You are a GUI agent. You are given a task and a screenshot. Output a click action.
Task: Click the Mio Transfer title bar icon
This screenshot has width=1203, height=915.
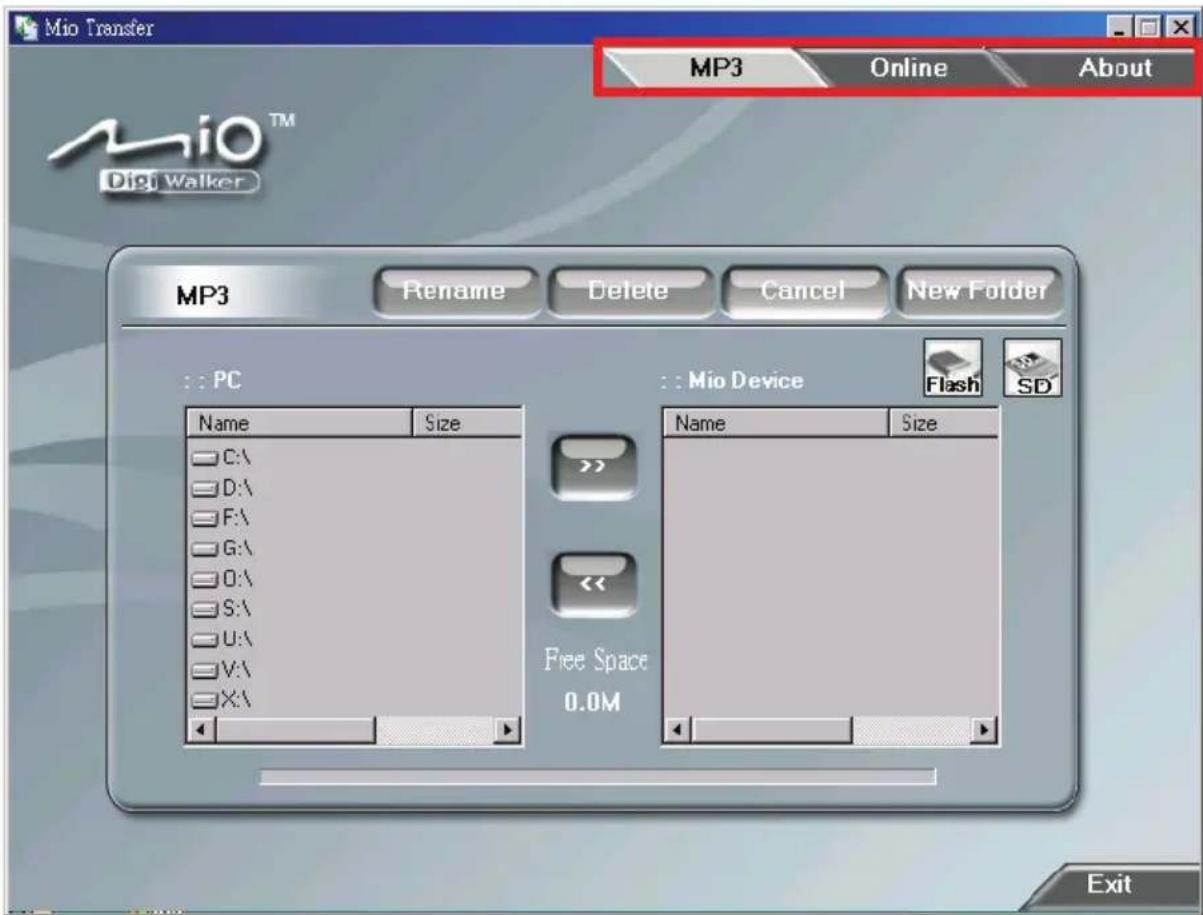pyautogui.click(x=27, y=27)
